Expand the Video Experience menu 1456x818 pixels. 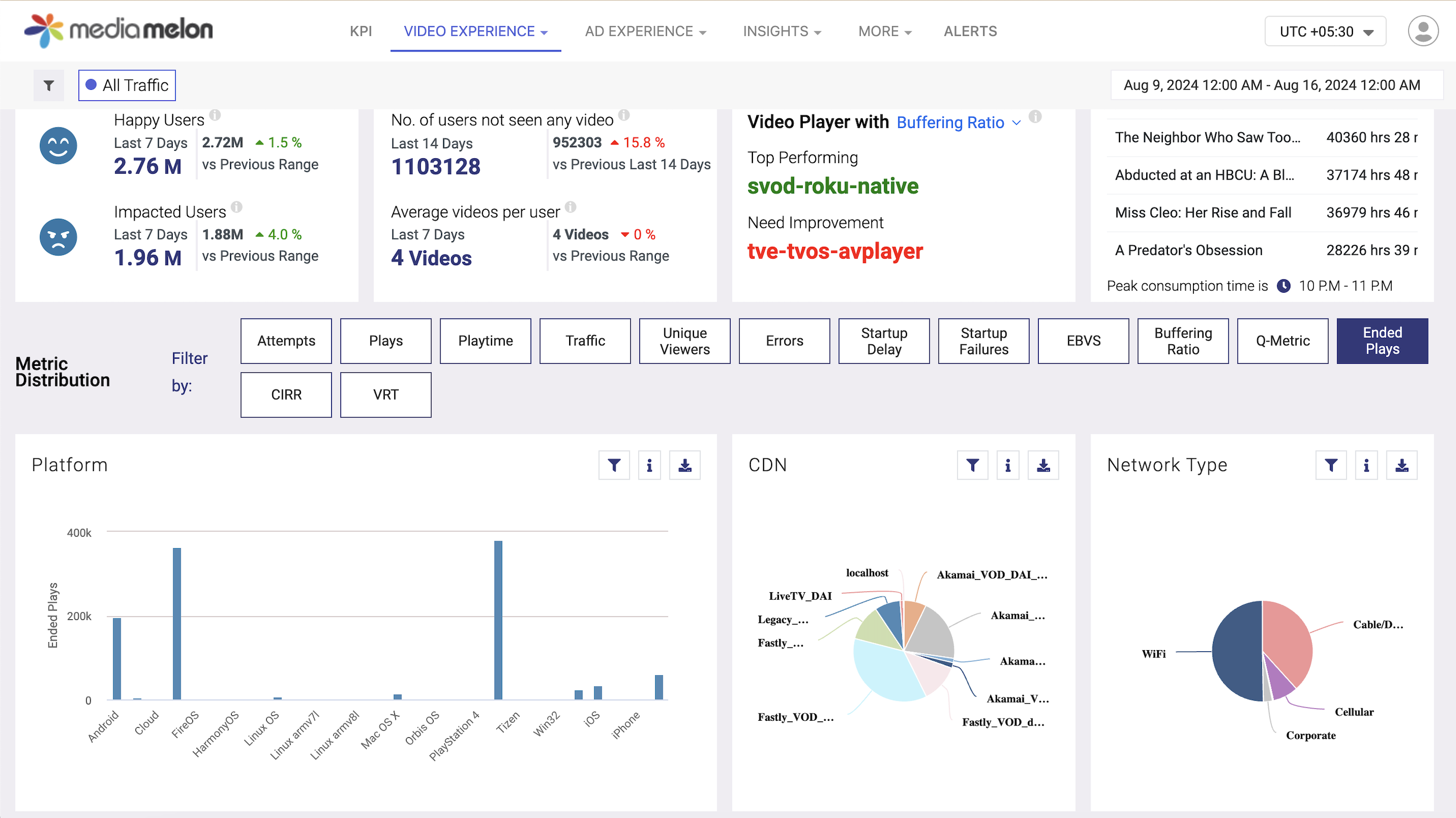click(x=476, y=31)
